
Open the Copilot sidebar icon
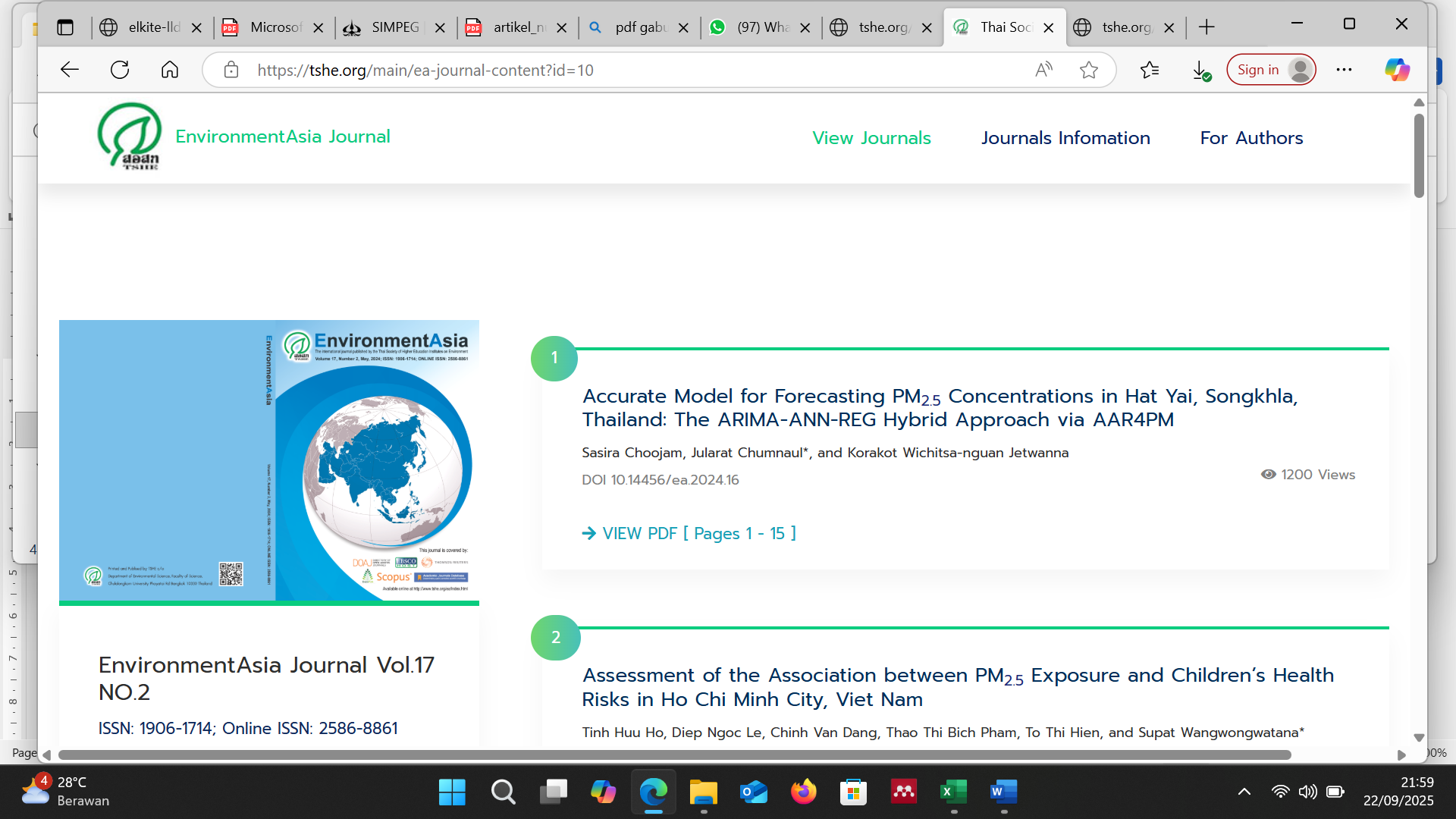pos(1397,70)
